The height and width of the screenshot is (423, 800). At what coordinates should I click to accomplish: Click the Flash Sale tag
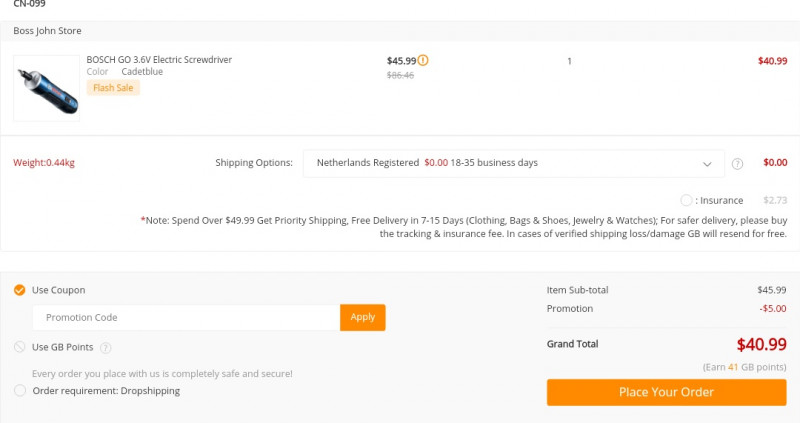[x=113, y=88]
